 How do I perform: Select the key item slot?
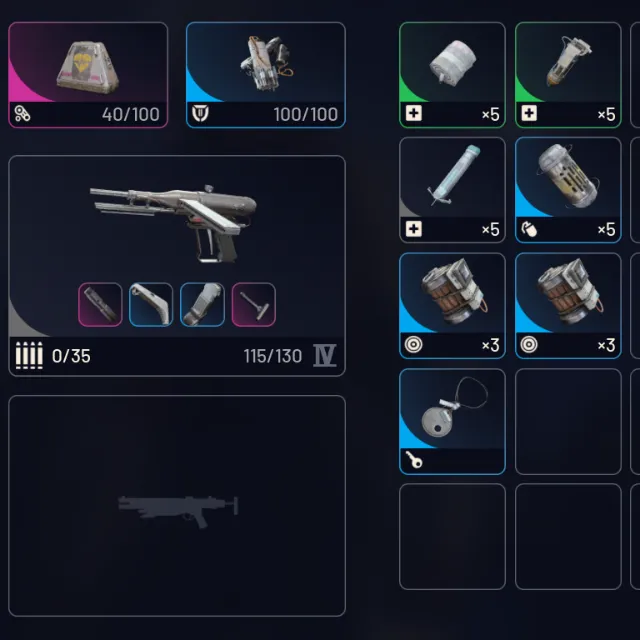pyautogui.click(x=452, y=421)
